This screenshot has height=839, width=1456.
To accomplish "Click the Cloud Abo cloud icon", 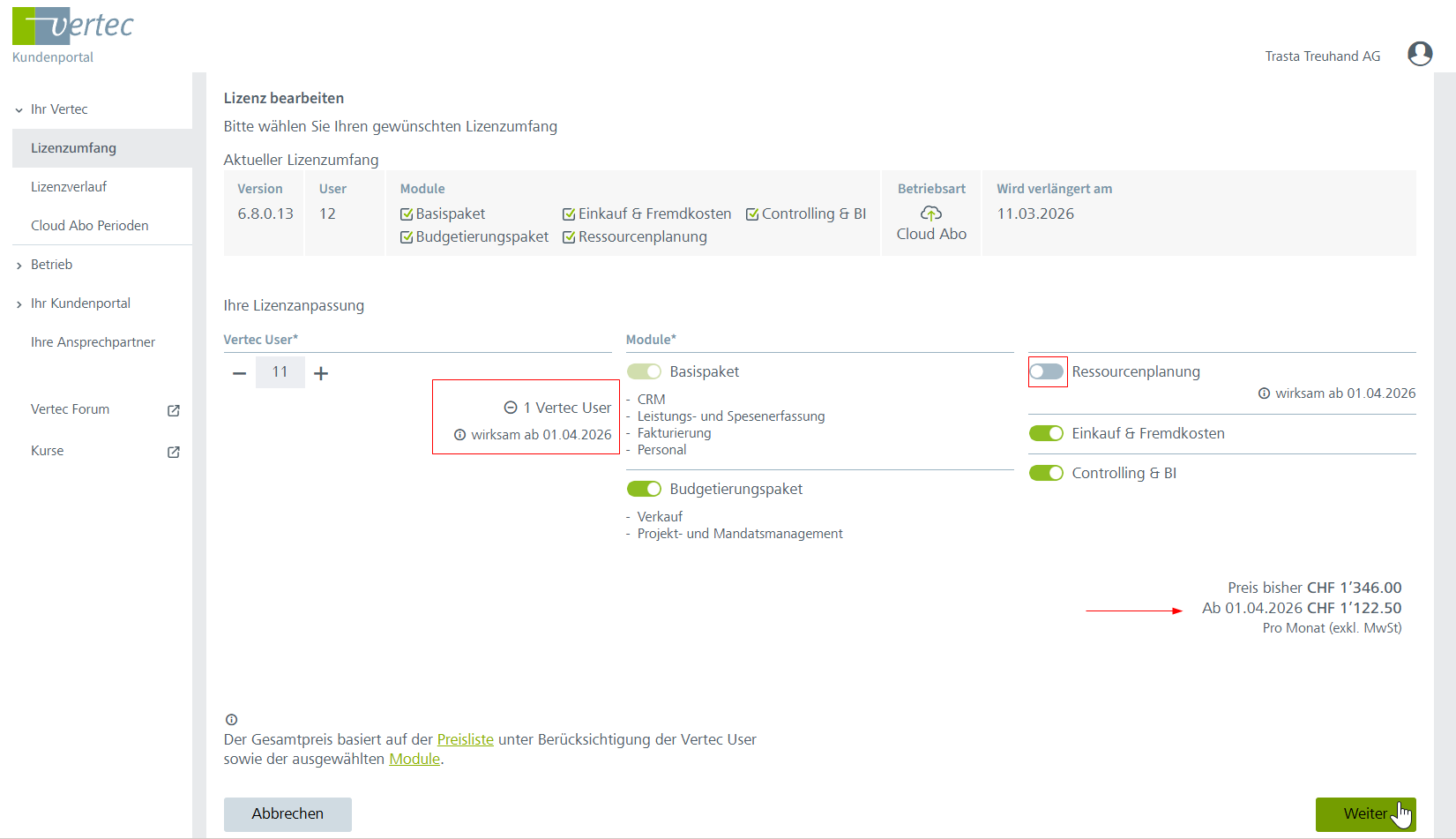I will [x=931, y=213].
